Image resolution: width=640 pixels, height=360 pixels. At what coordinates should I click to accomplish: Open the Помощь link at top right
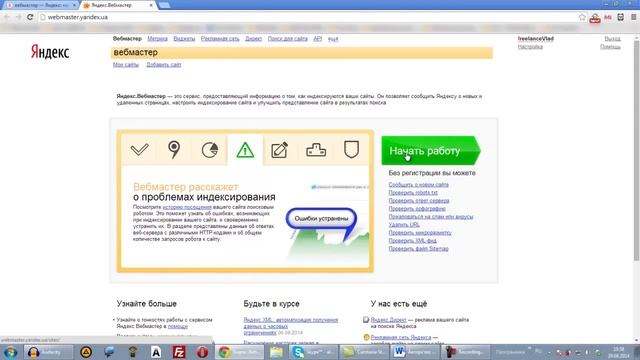610,47
